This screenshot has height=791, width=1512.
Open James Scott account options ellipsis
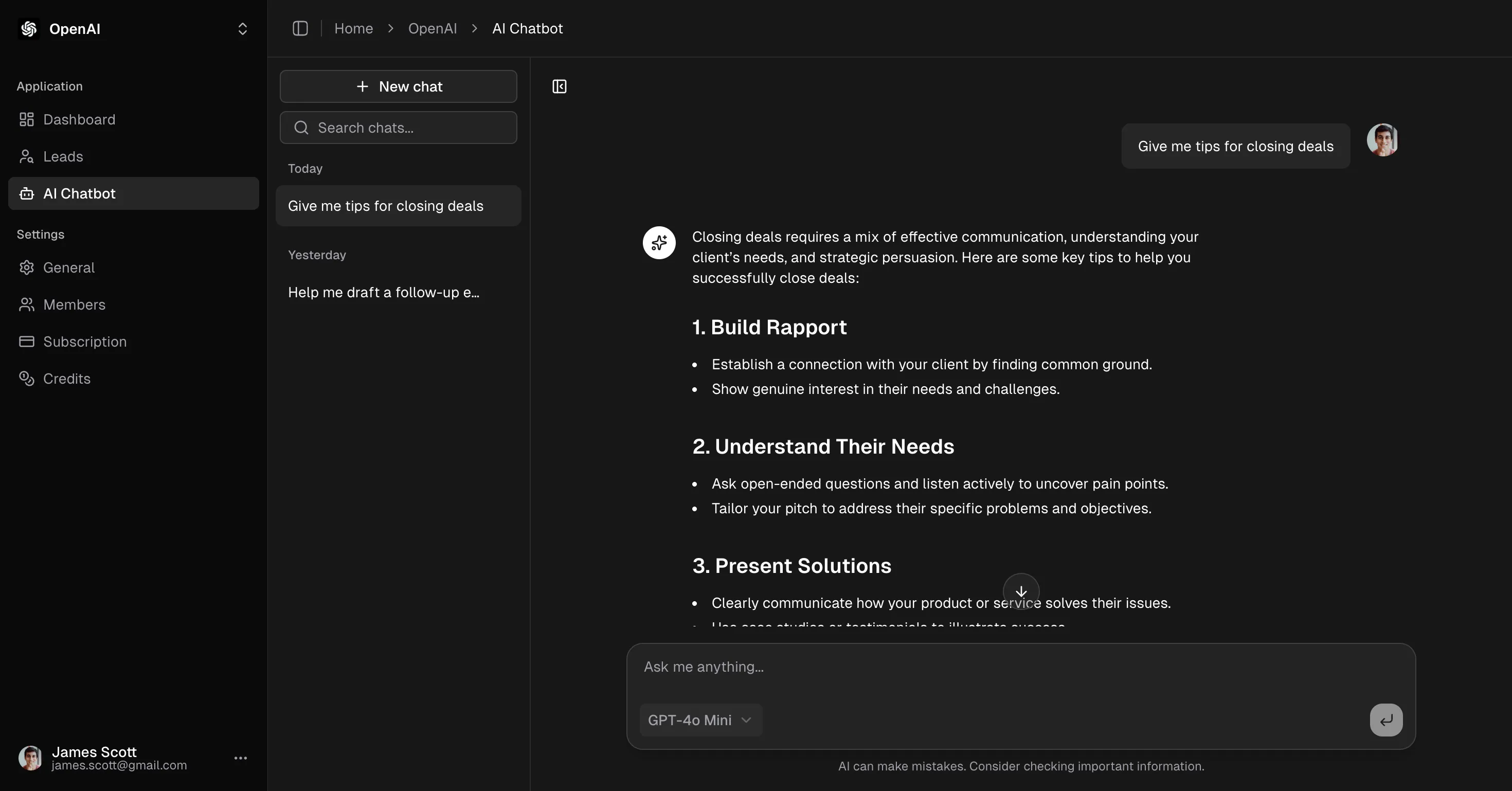(240, 758)
